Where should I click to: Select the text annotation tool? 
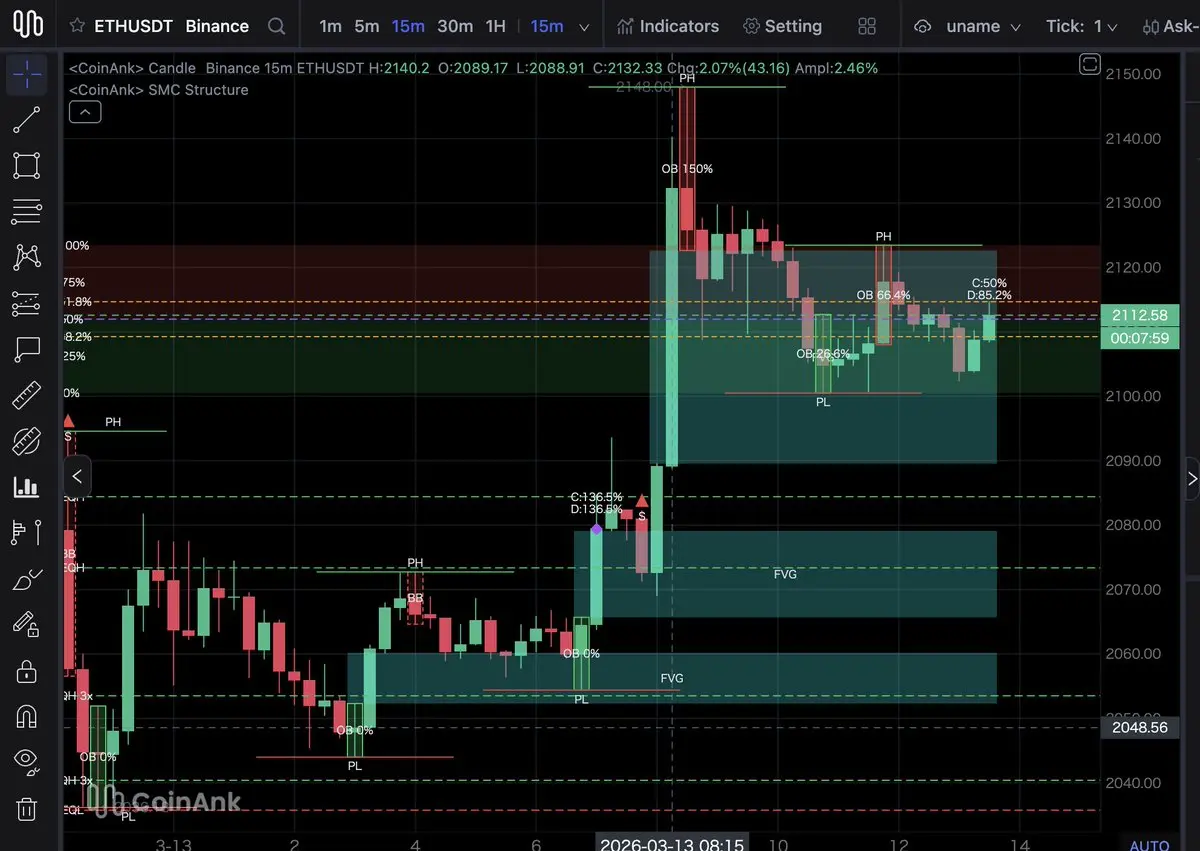point(27,350)
